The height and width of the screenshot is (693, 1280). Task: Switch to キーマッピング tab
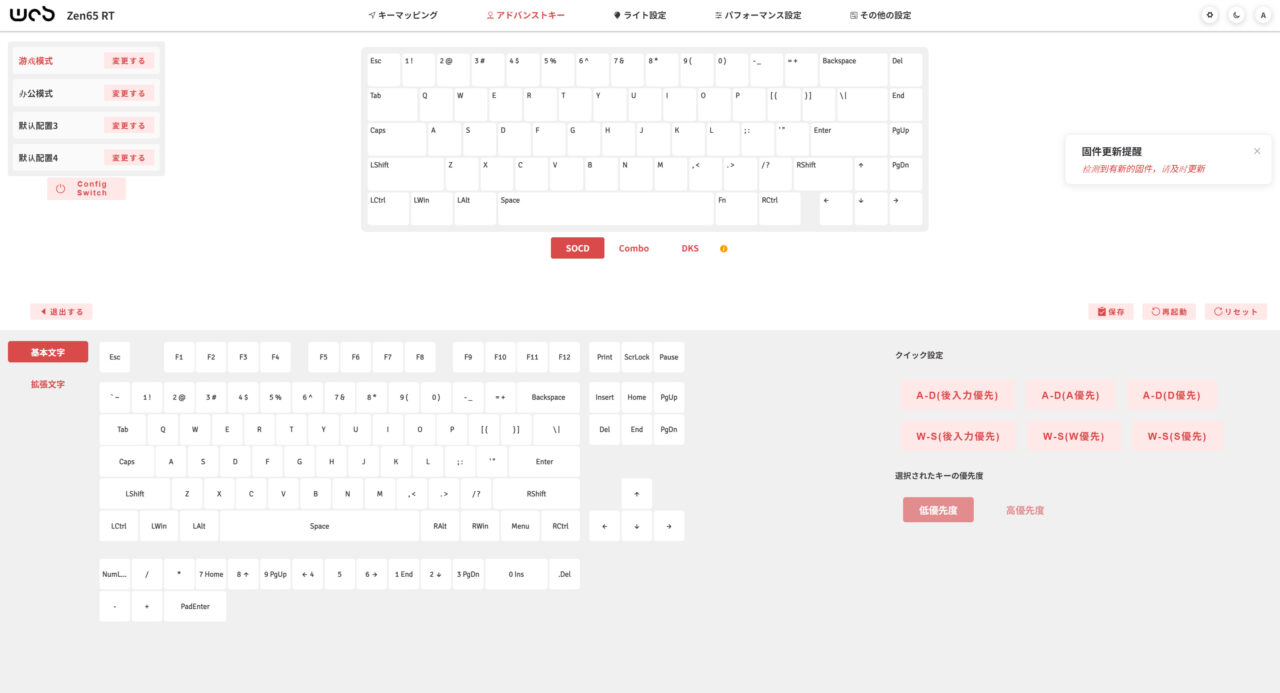point(402,16)
